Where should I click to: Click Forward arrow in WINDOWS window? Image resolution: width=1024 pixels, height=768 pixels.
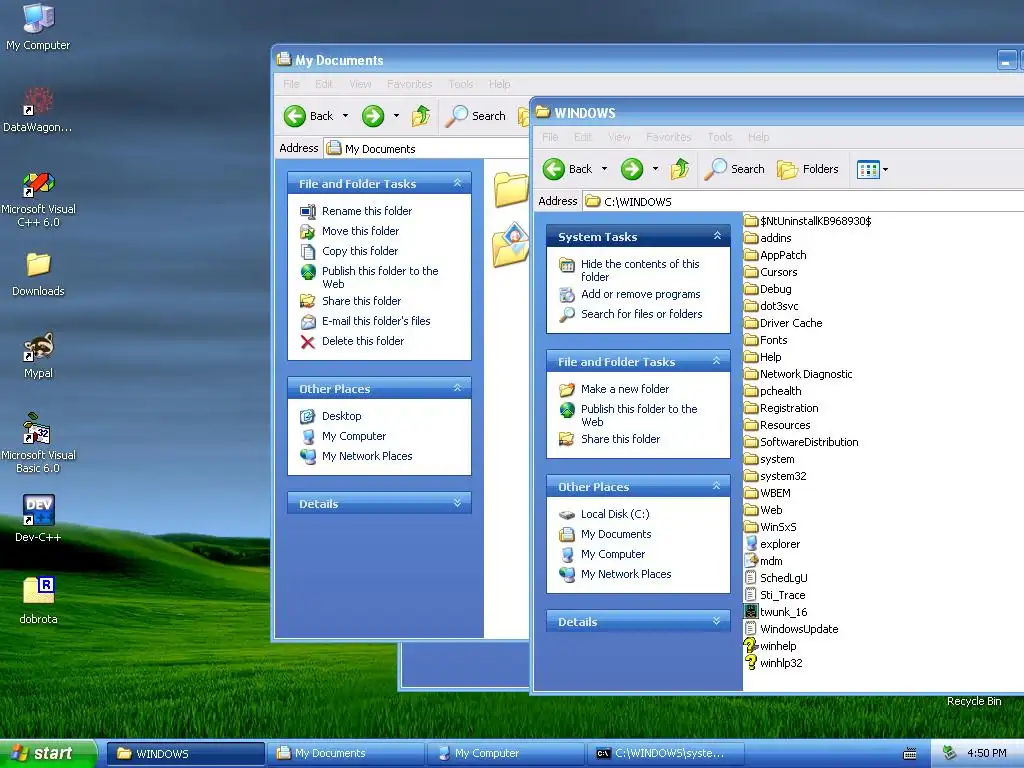[632, 169]
